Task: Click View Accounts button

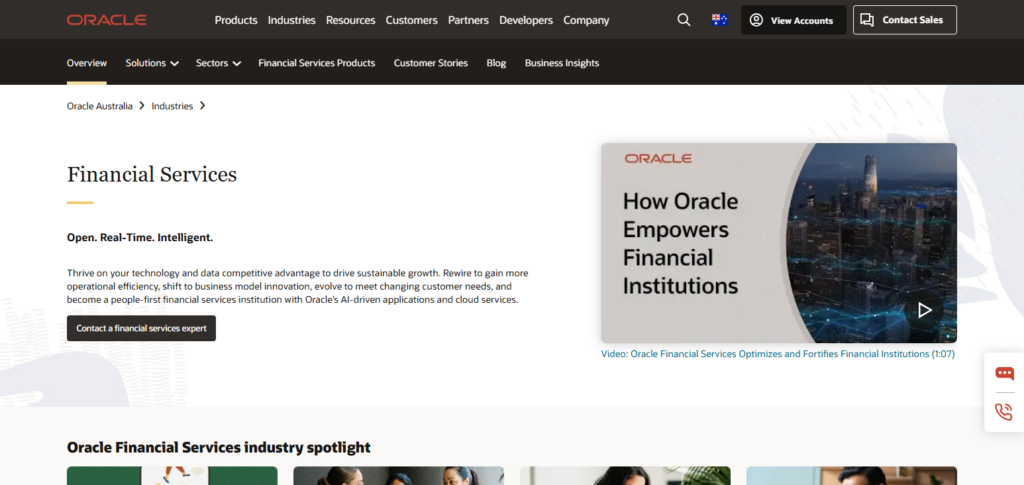Action: (793, 20)
